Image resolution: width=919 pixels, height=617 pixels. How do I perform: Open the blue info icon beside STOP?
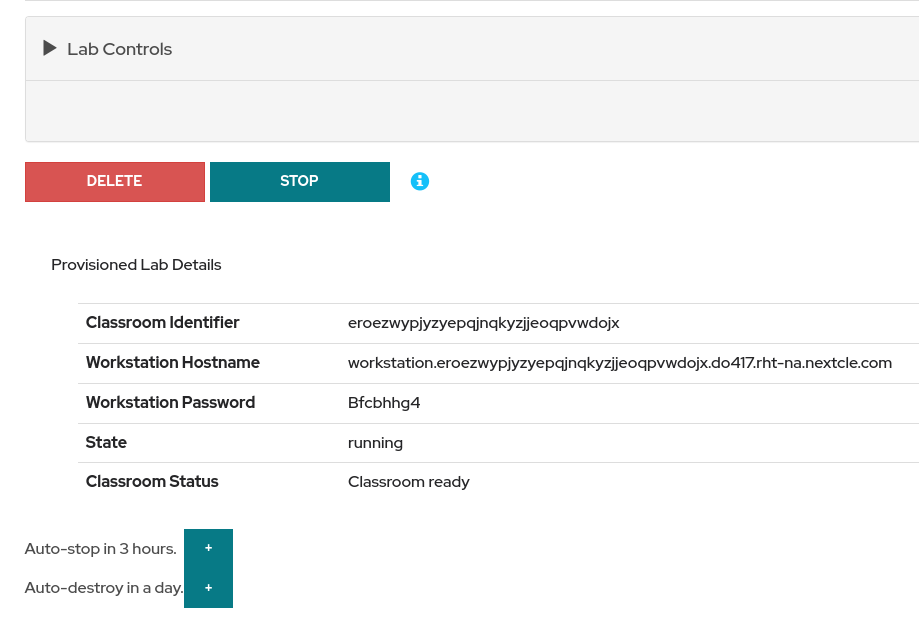[420, 181]
